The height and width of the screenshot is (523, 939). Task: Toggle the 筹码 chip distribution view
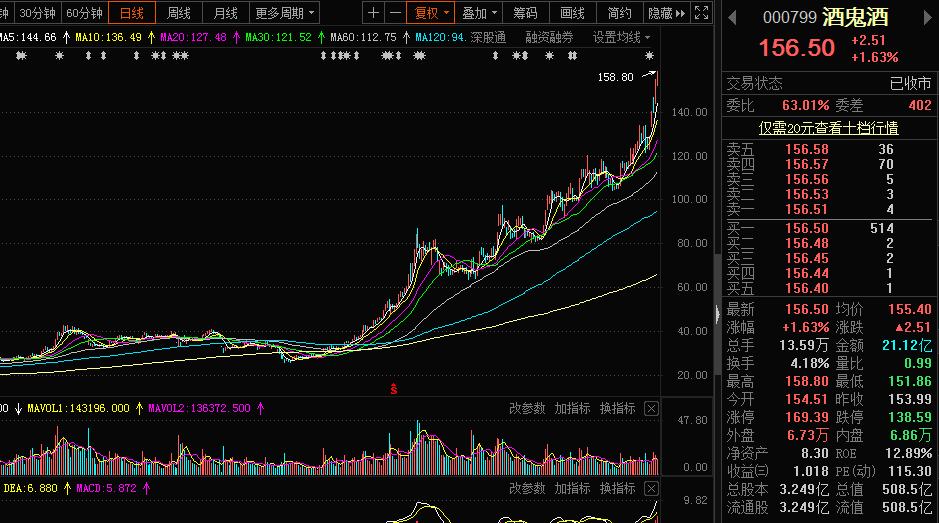[x=525, y=13]
